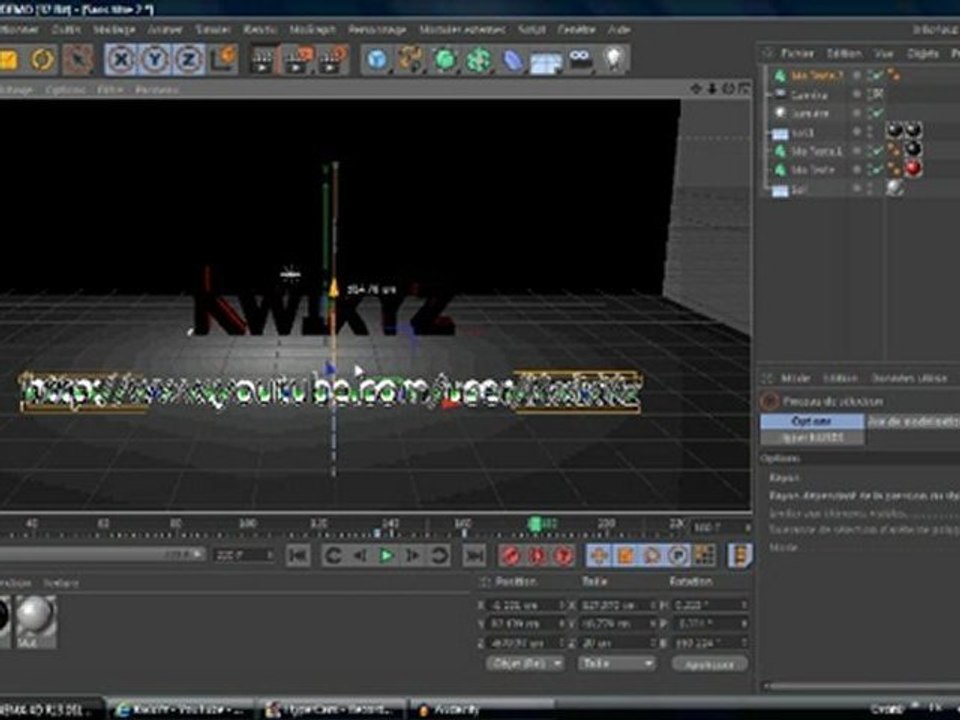This screenshot has height=720, width=960.
Task: Add a floor scene object icon
Action: [546, 61]
